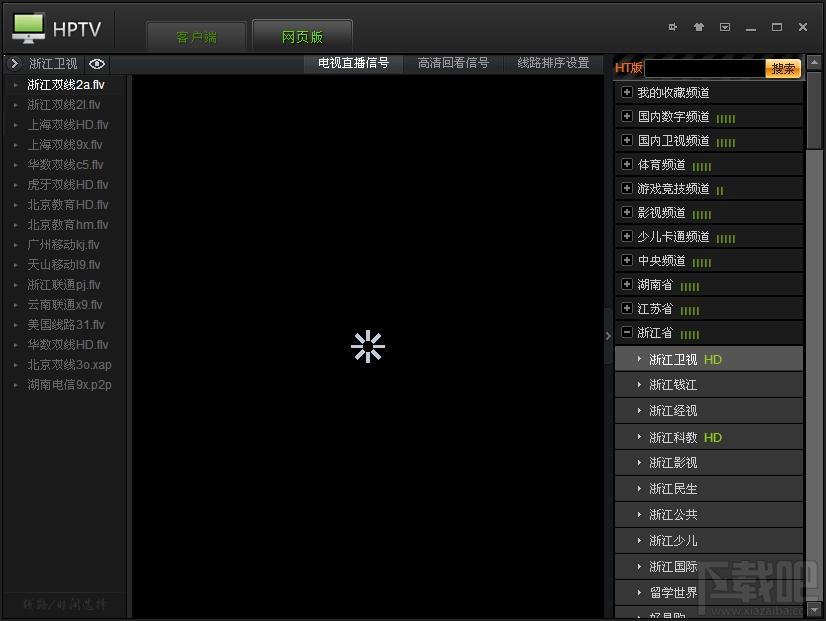Click the scrollbar down arrow of channel list

point(814,608)
